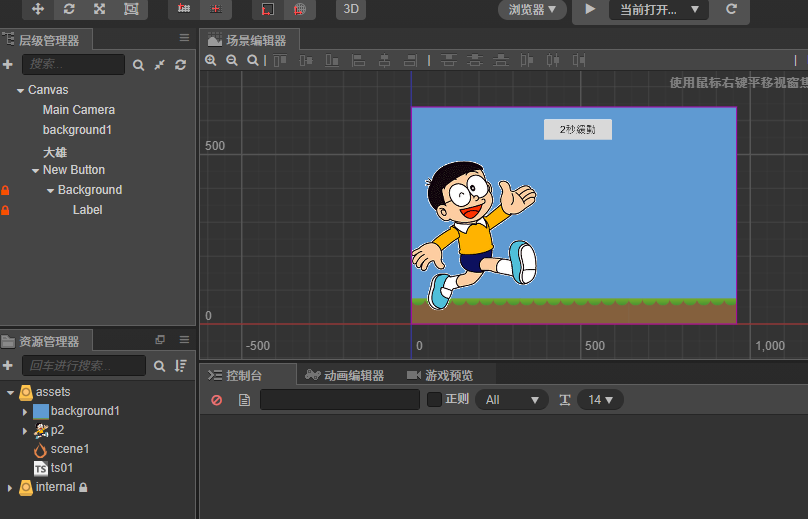
Task: Align selected nodes to right
Action: 410,60
